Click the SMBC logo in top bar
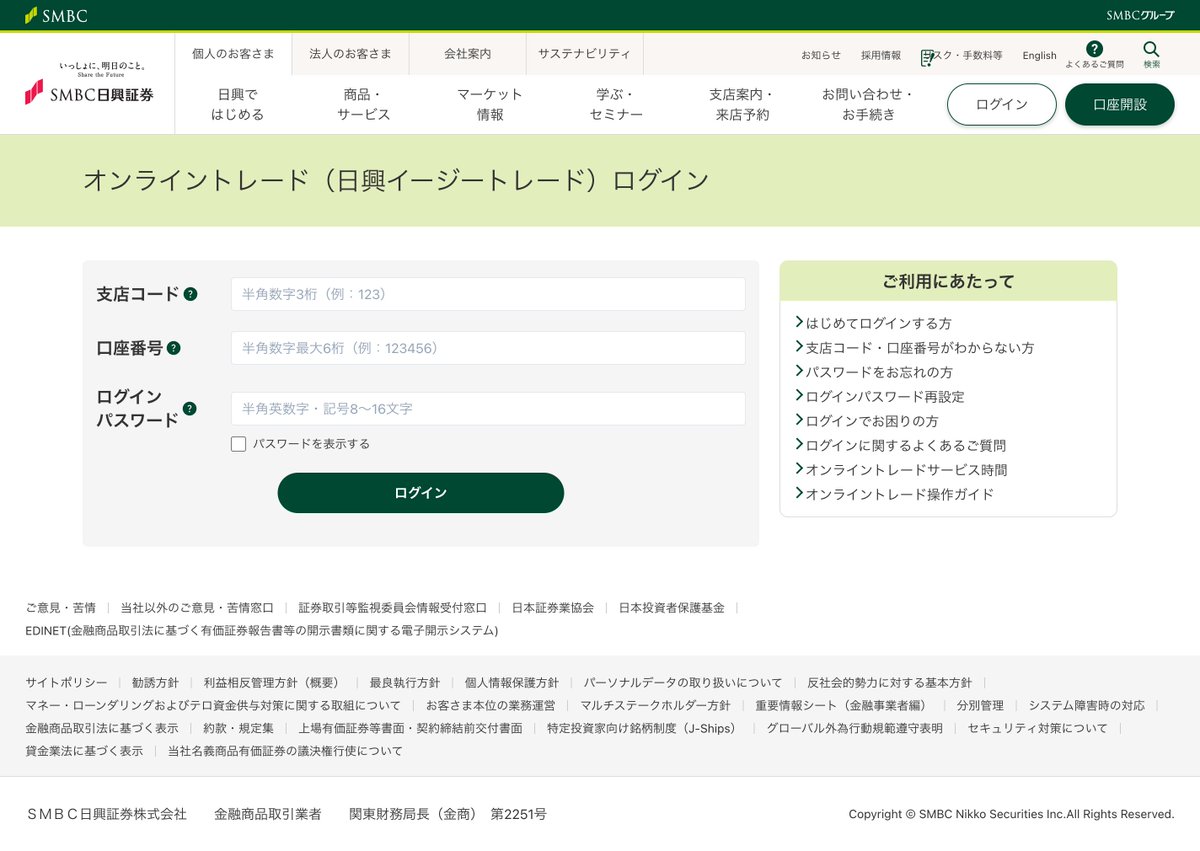The width and height of the screenshot is (1200, 851). tap(56, 15)
